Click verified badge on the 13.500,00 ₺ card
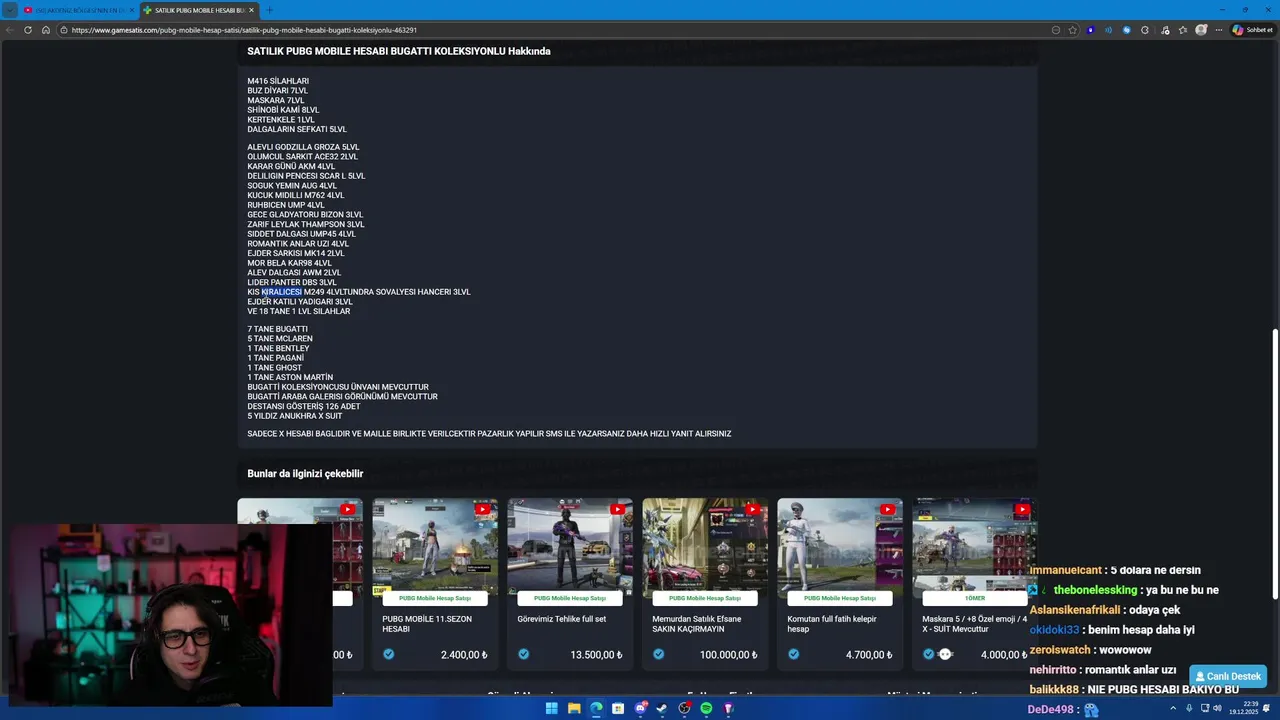This screenshot has width=1280, height=720. pos(523,654)
